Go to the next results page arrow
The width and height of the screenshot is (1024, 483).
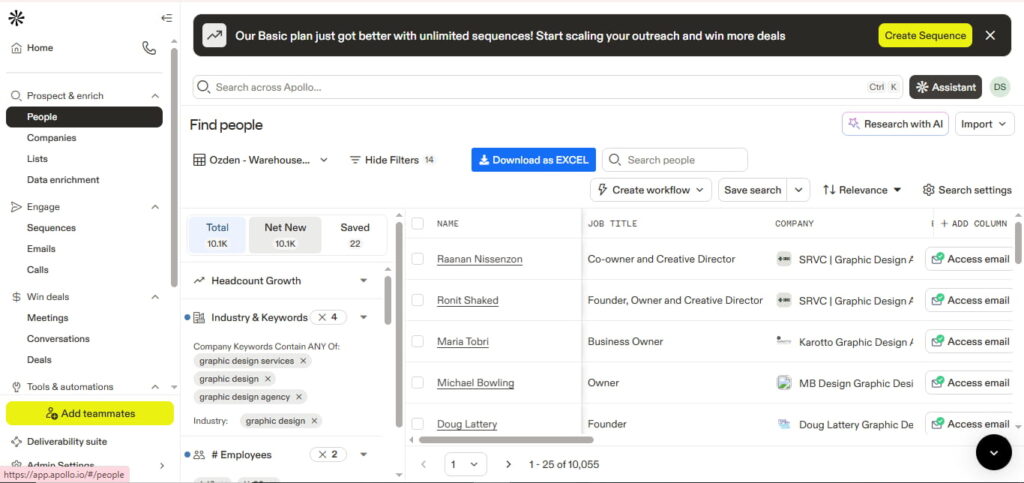(508, 464)
